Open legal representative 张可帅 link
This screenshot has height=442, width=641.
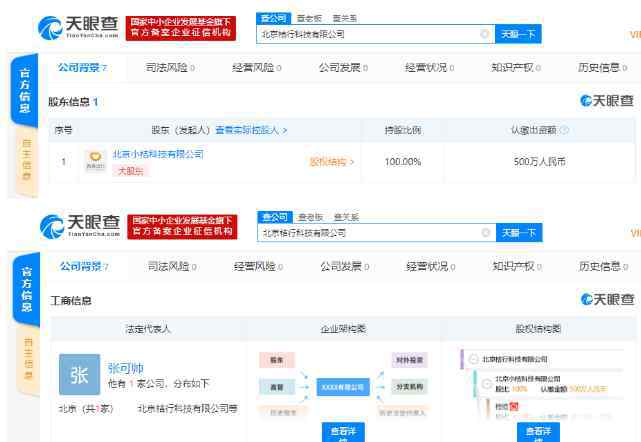coord(126,368)
